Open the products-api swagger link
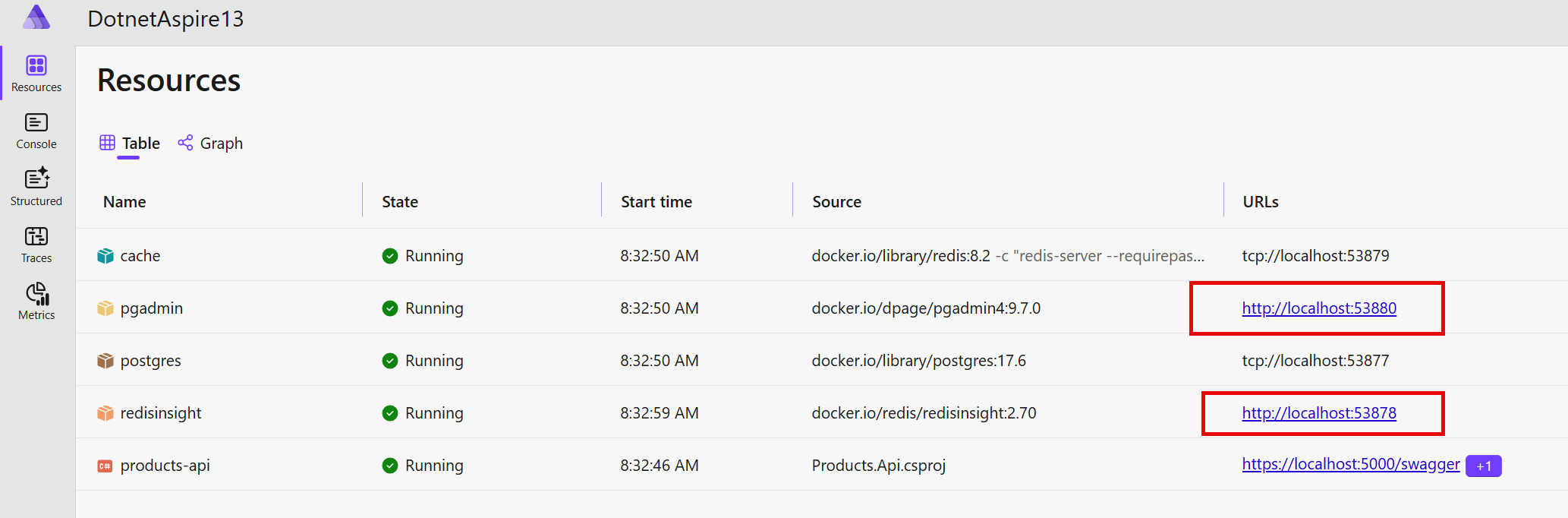This screenshot has height=518, width=1568. (x=1350, y=464)
